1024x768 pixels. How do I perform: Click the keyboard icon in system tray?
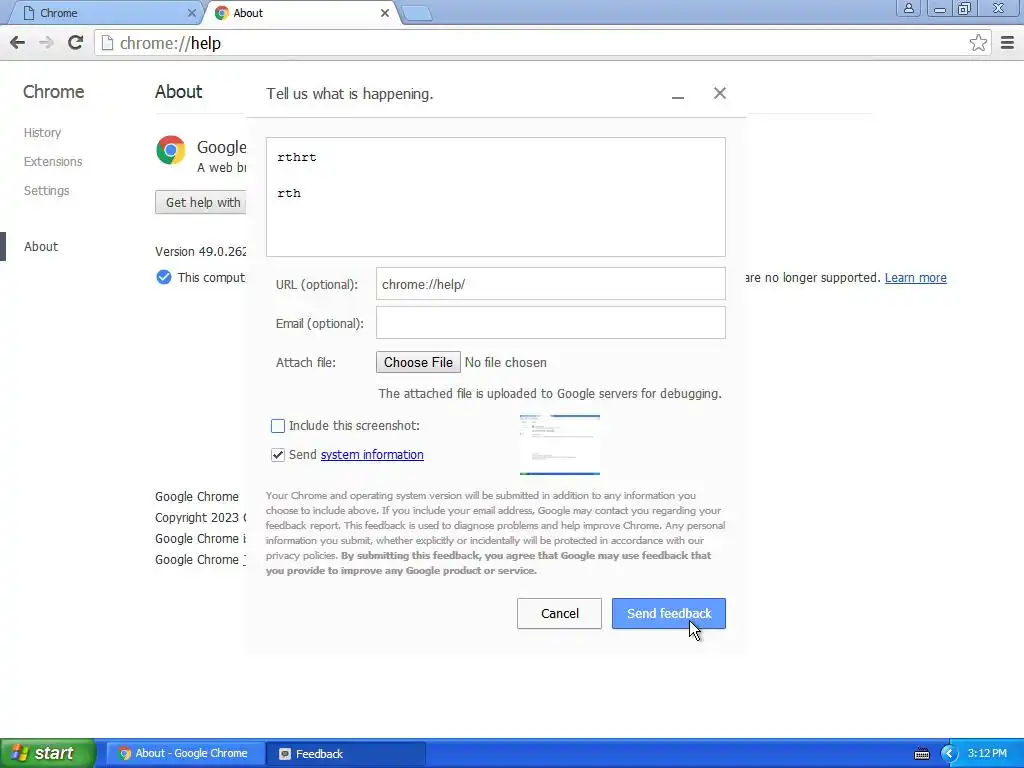pyautogui.click(x=921, y=754)
